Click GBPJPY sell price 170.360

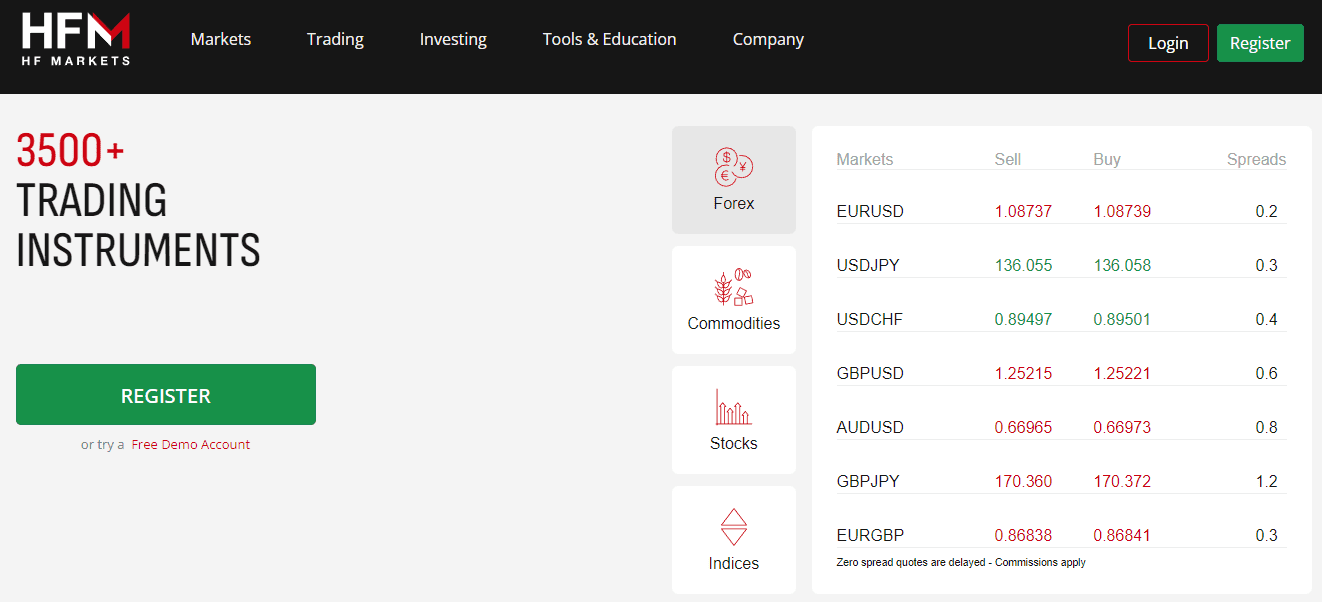(x=1023, y=482)
